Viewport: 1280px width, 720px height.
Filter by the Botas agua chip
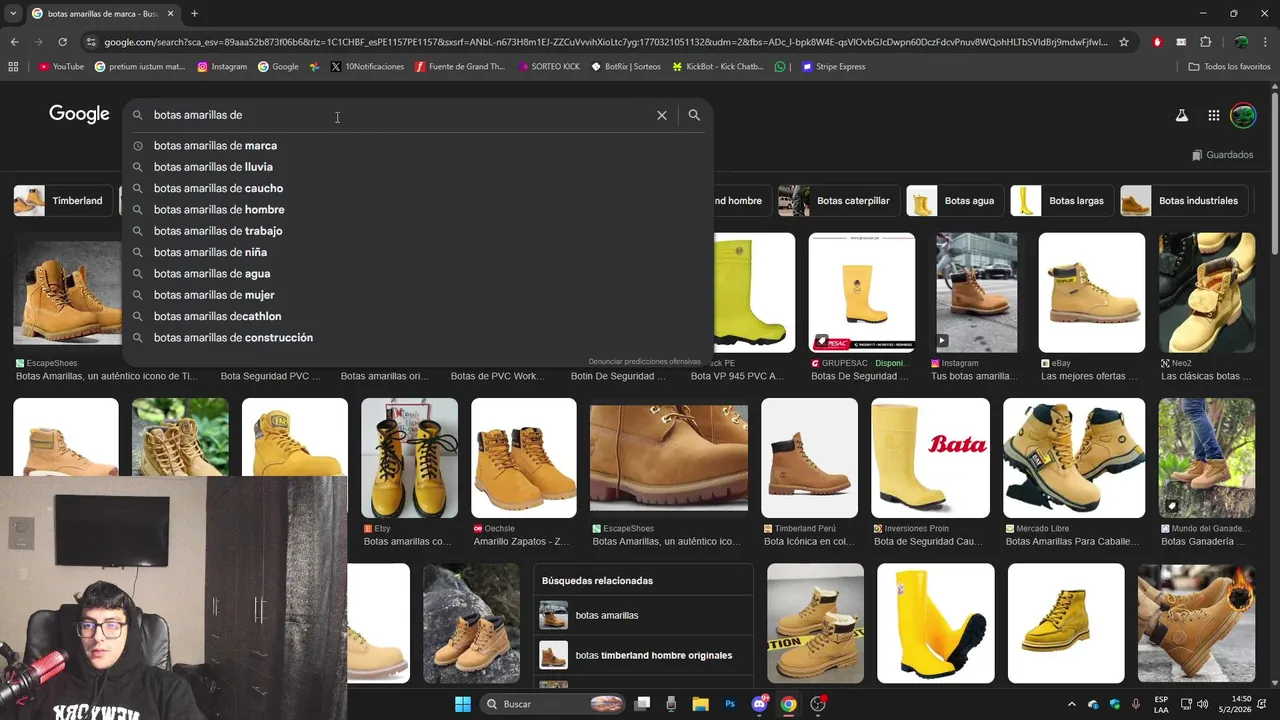(x=953, y=201)
